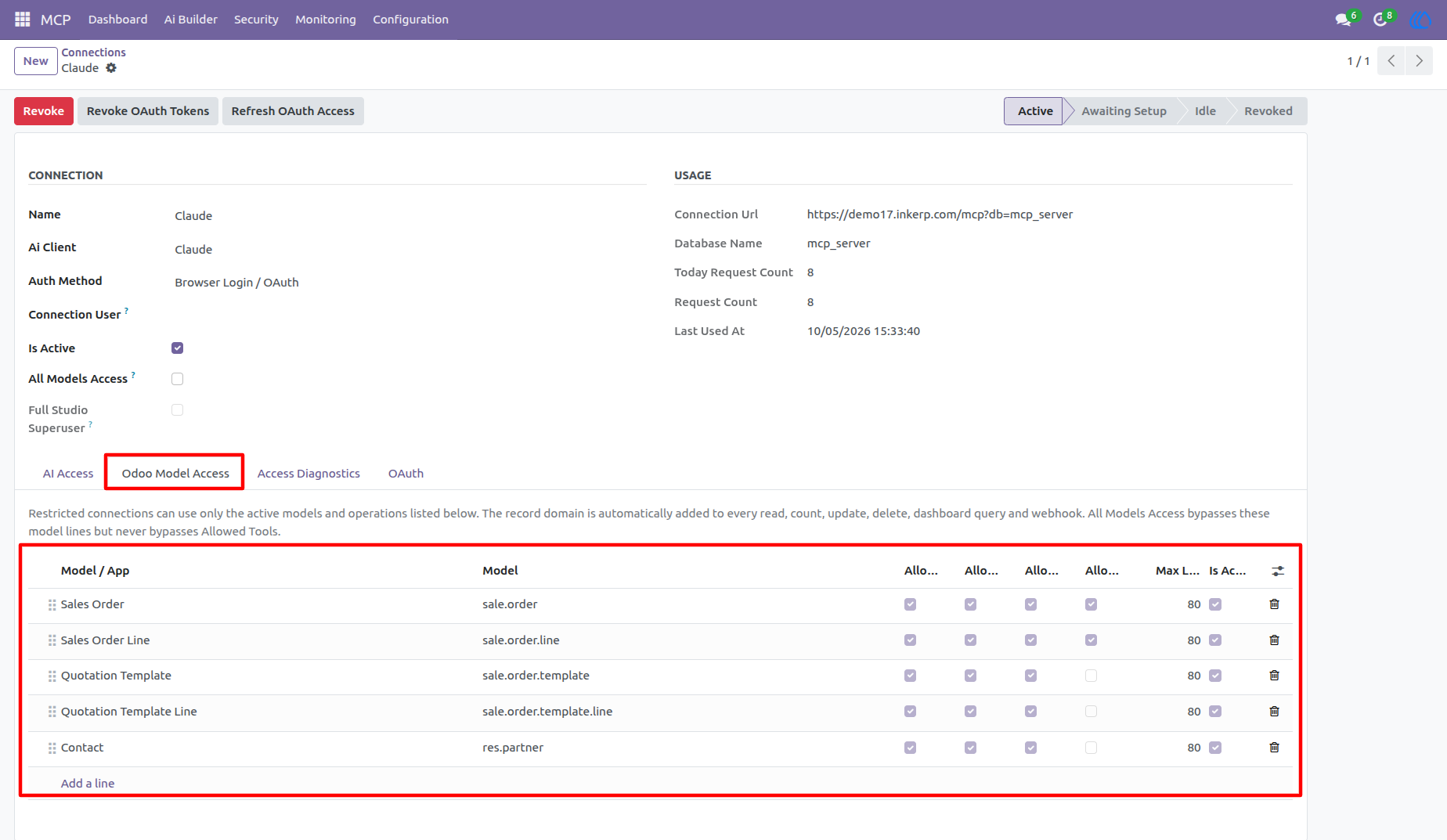Screen dimensions: 1447x840
Task: Switch to the OAuth tab
Action: [x=406, y=474]
